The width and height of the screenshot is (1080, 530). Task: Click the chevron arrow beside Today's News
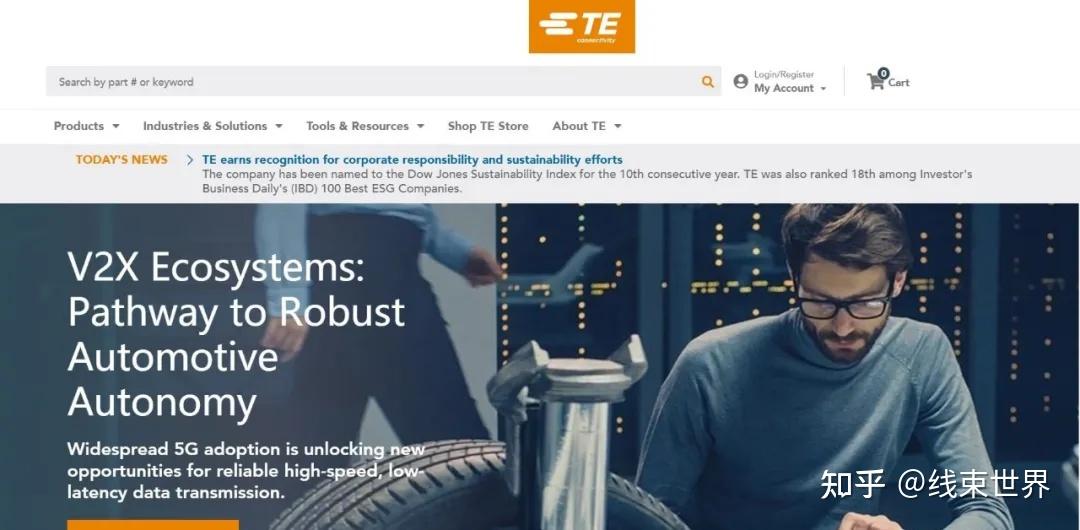pos(190,160)
